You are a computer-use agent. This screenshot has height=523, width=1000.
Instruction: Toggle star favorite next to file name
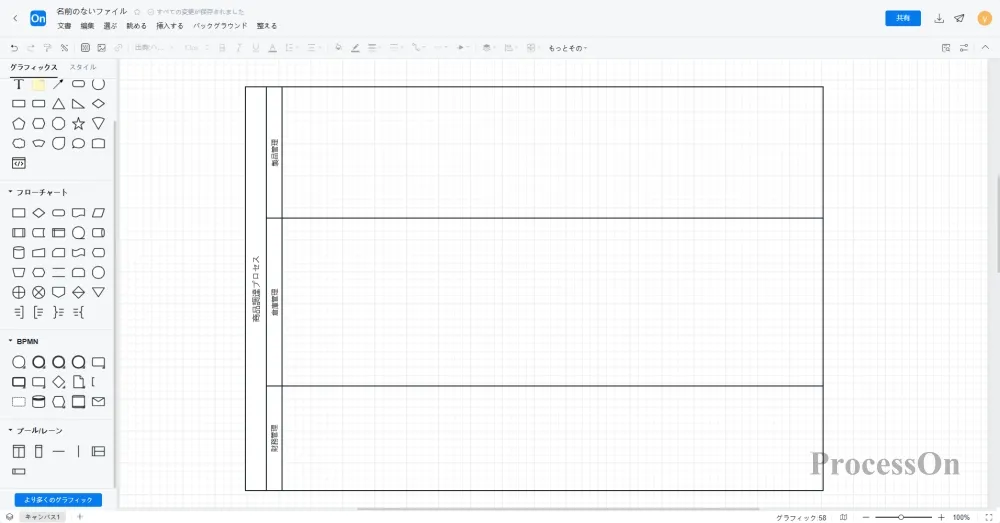[137, 11]
